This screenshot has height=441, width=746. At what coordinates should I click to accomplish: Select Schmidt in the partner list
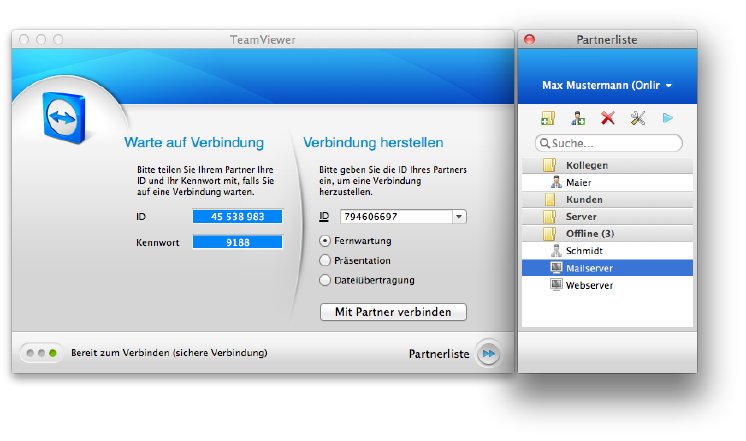pyautogui.click(x=607, y=251)
